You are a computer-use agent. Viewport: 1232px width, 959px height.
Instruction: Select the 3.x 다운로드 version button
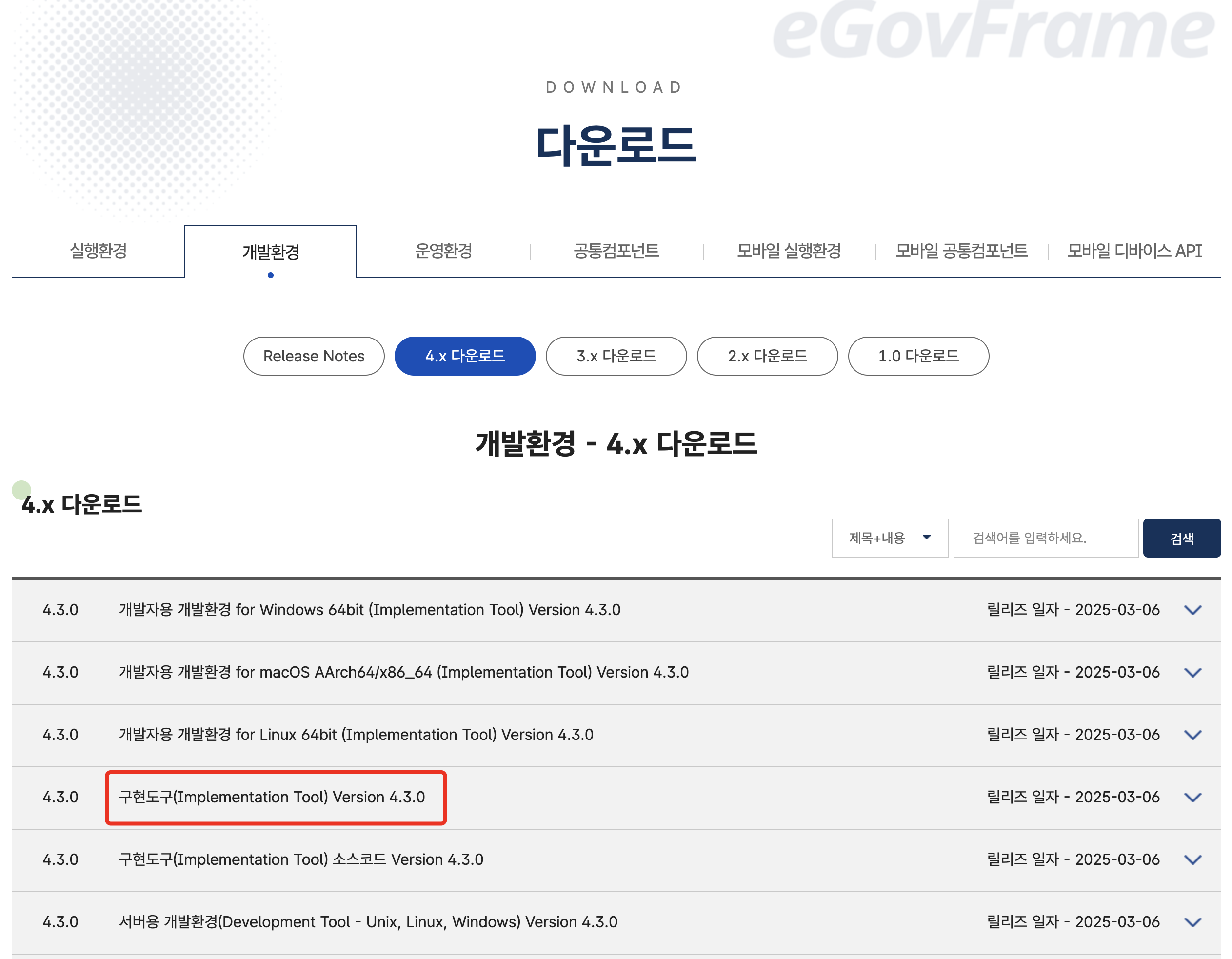(x=616, y=355)
